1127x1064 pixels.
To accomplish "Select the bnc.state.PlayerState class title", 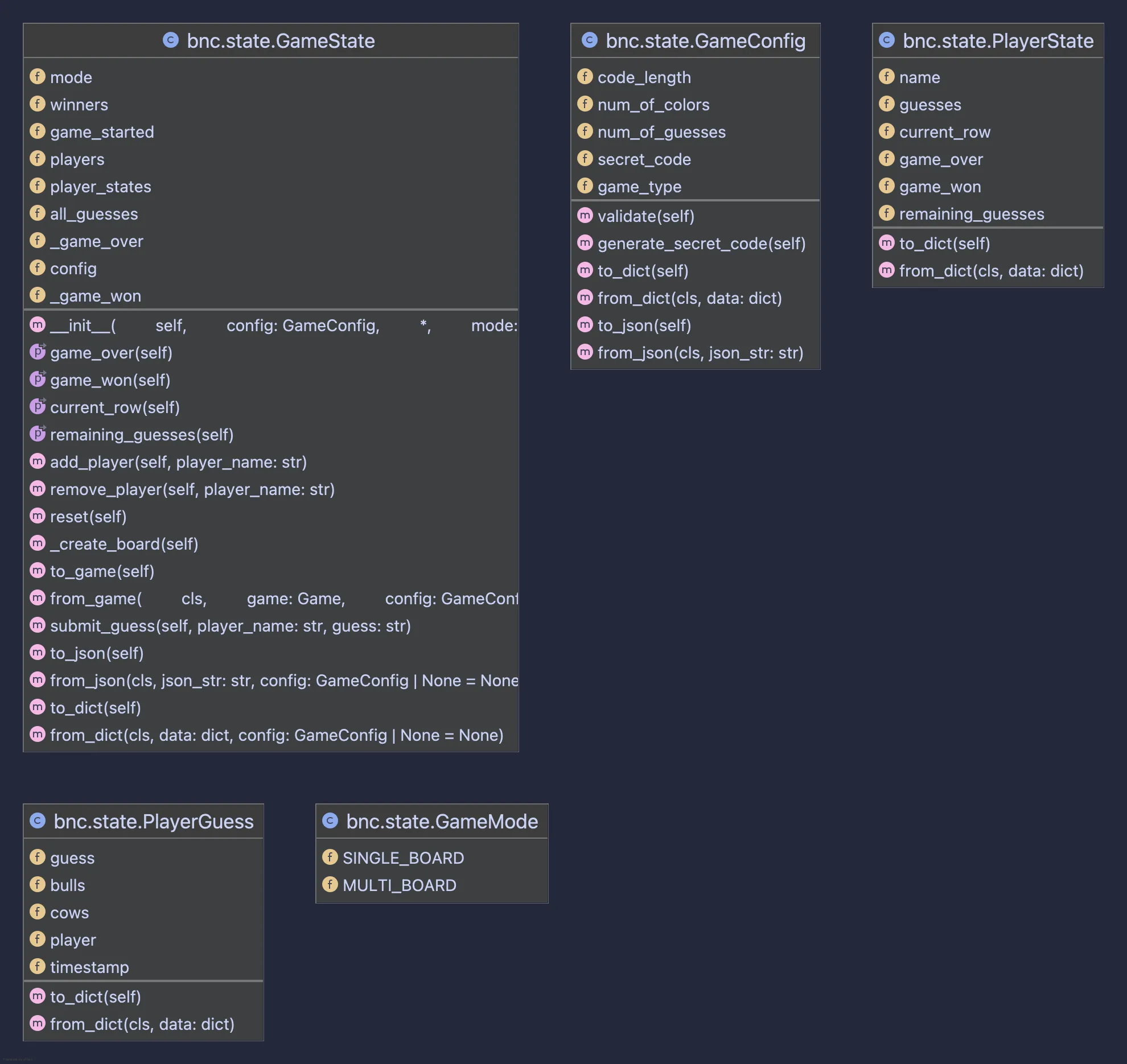I will (998, 41).
